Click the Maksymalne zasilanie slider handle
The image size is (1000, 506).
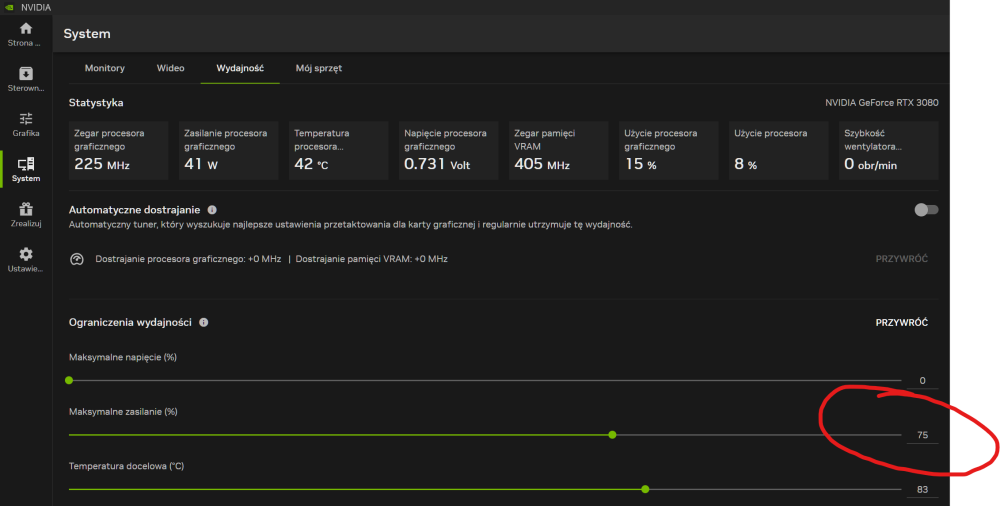tap(612, 435)
